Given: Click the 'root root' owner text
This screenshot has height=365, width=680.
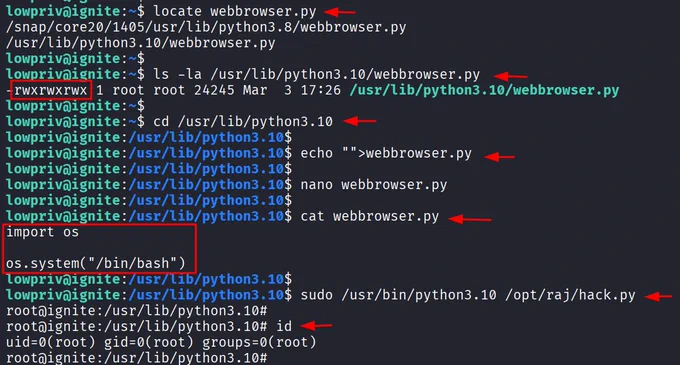Looking at the screenshot, I should point(149,90).
